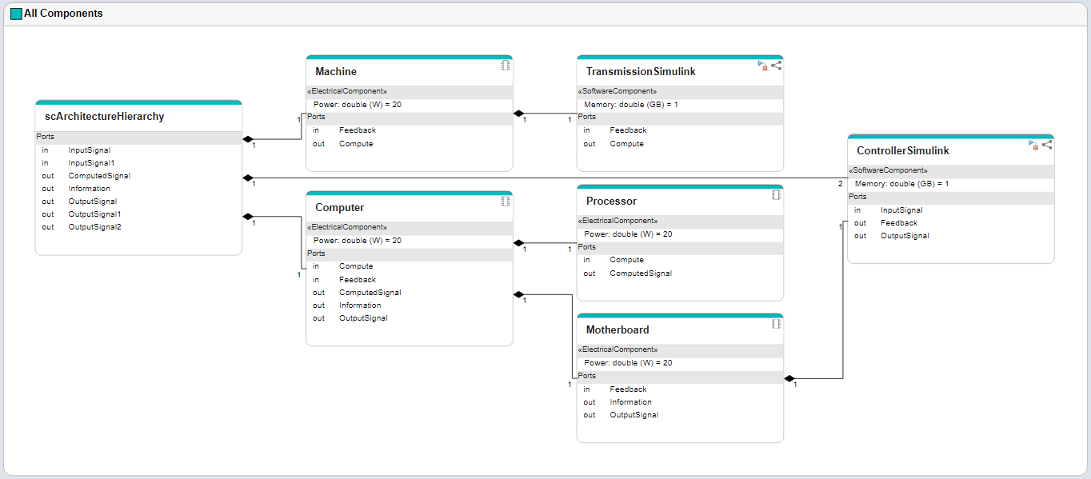Screen dimensions: 1091x479
Task: Click the composition diamond beside the Motherboard box
Action: pyautogui.click(x=789, y=379)
